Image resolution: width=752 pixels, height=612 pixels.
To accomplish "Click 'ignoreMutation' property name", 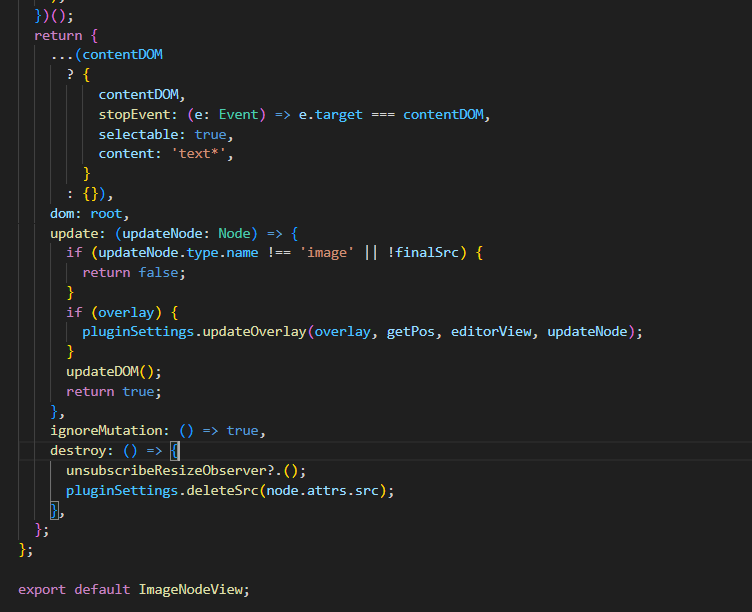I will click(106, 431).
